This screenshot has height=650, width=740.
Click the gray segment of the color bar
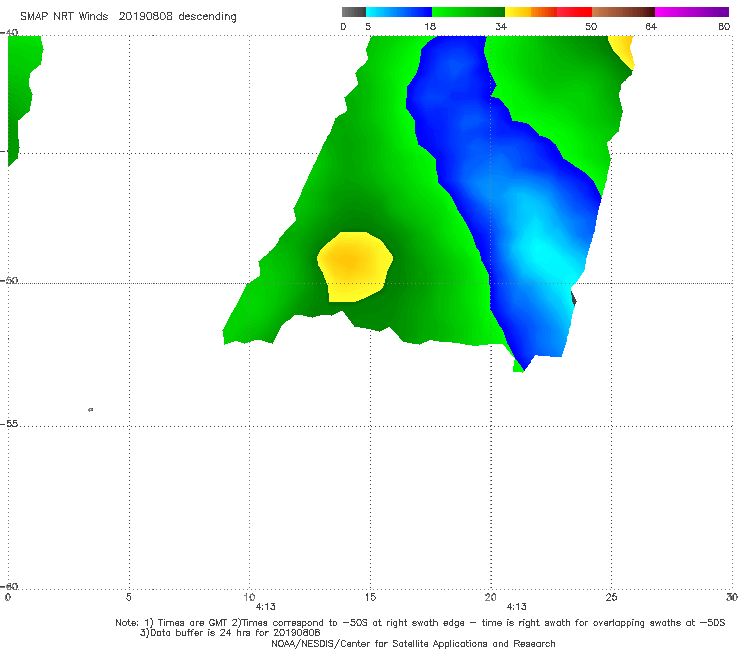(x=354, y=12)
